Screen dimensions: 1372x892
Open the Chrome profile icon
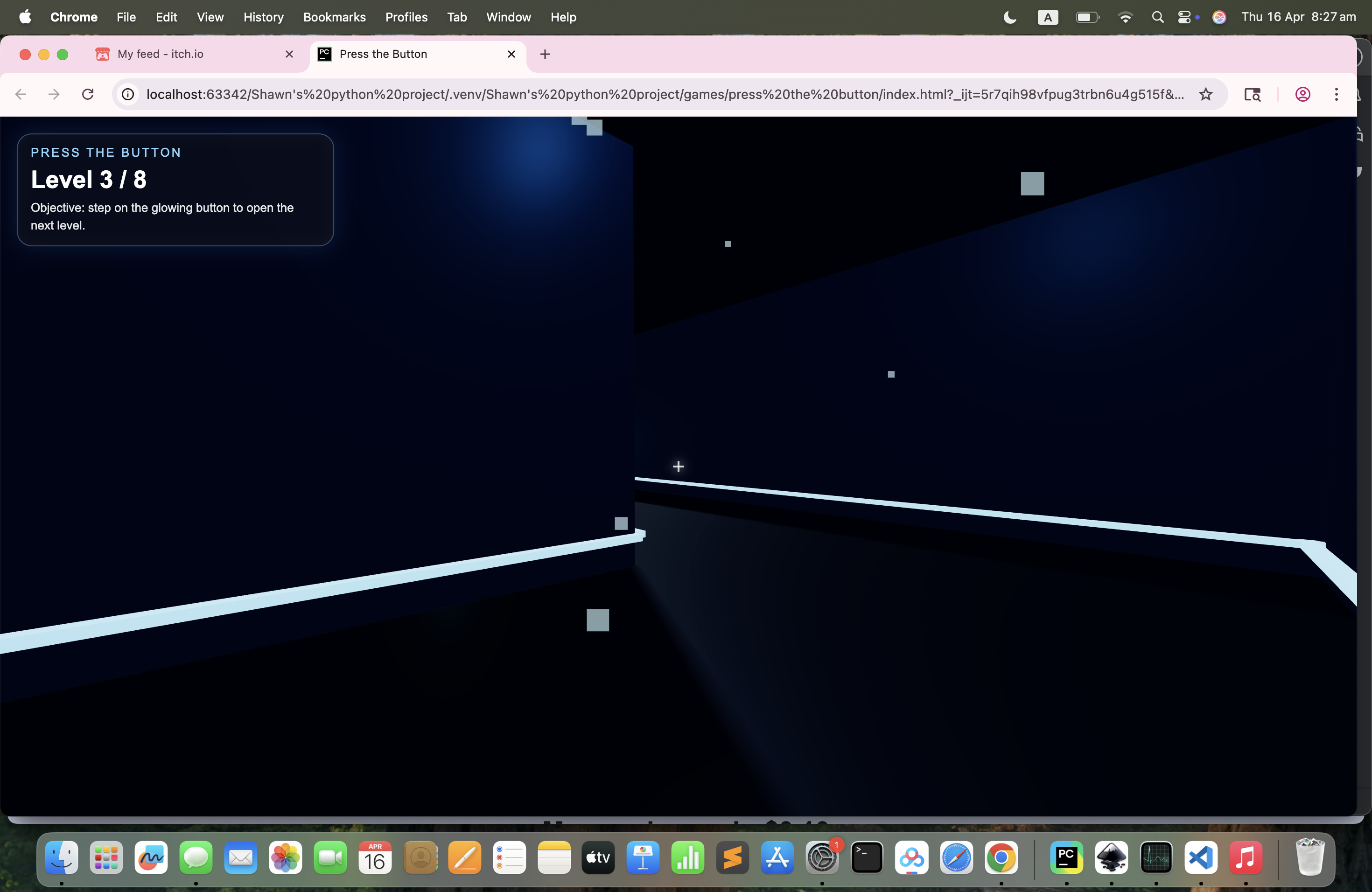pos(1303,94)
